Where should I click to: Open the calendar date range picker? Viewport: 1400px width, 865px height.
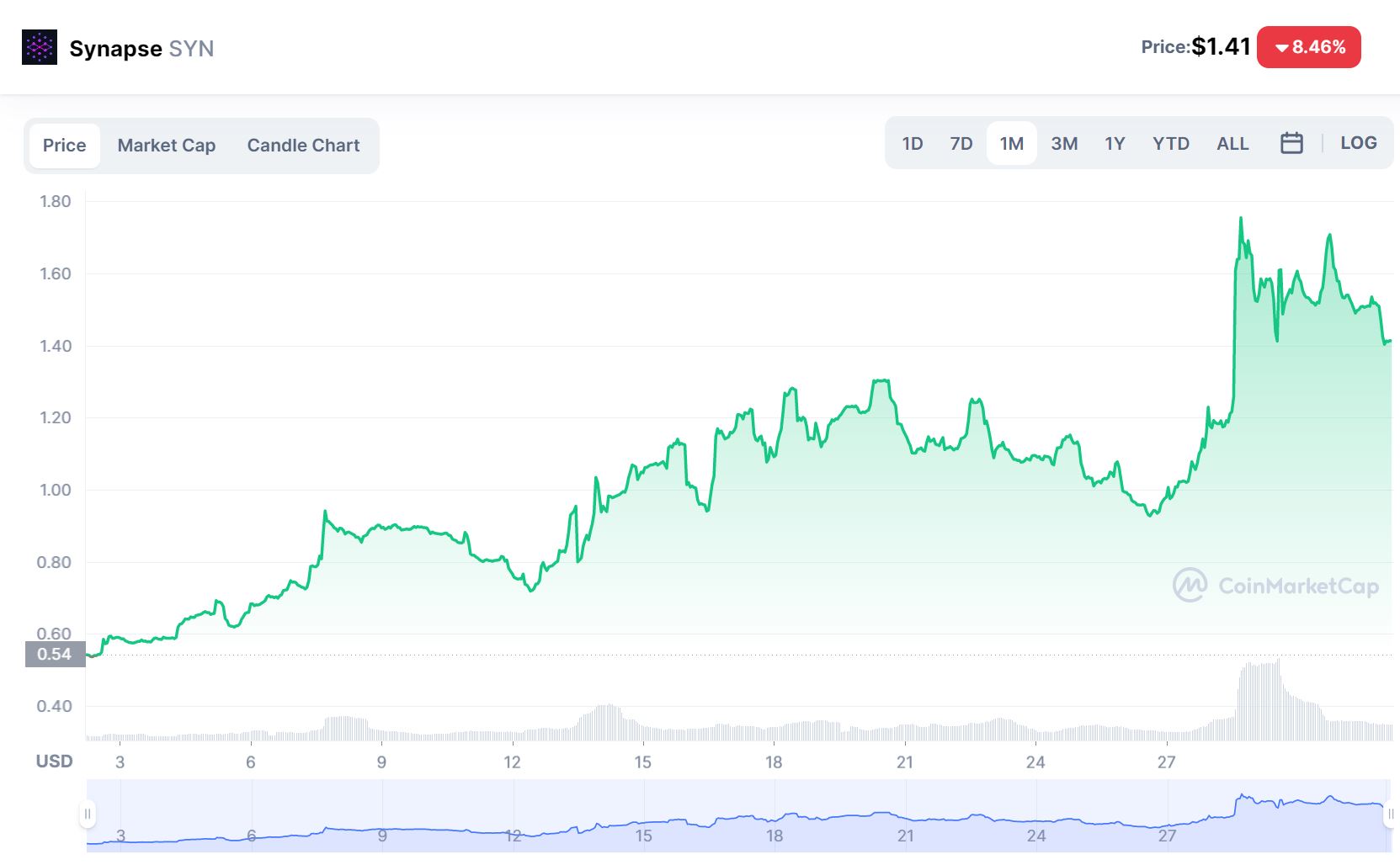coord(1291,143)
